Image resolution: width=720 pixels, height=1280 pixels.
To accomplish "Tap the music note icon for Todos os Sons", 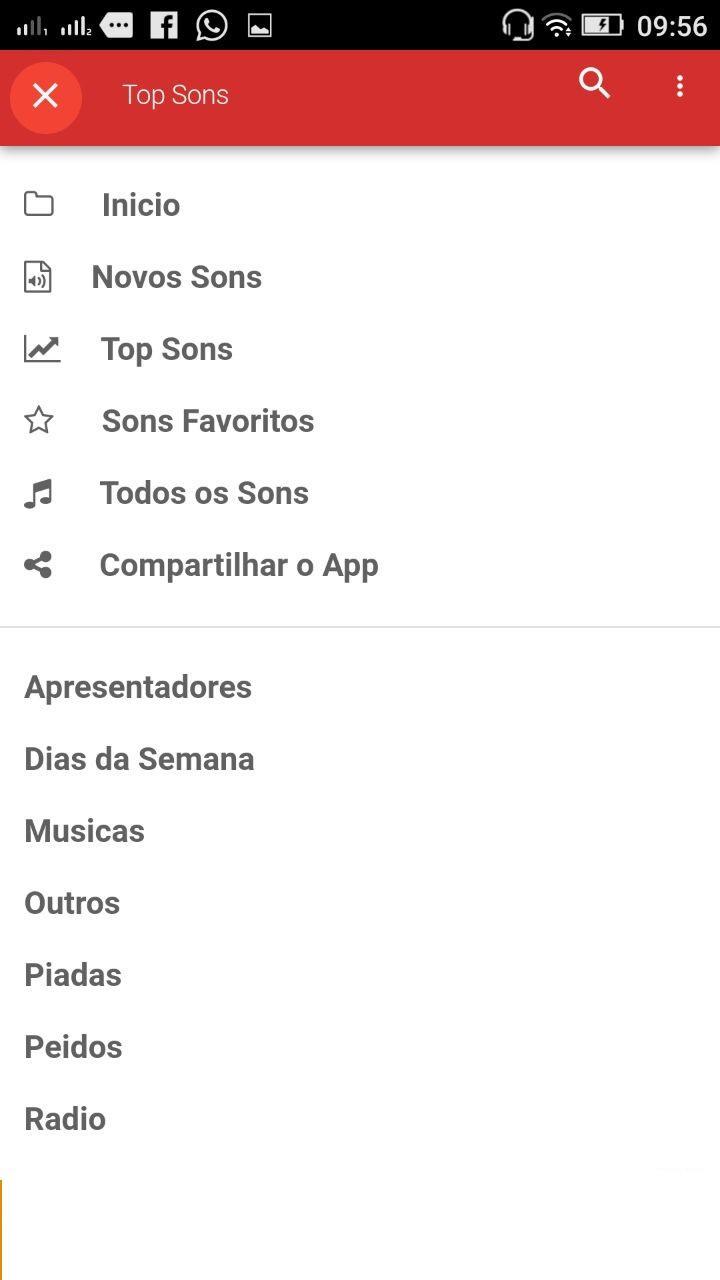I will coord(39,493).
